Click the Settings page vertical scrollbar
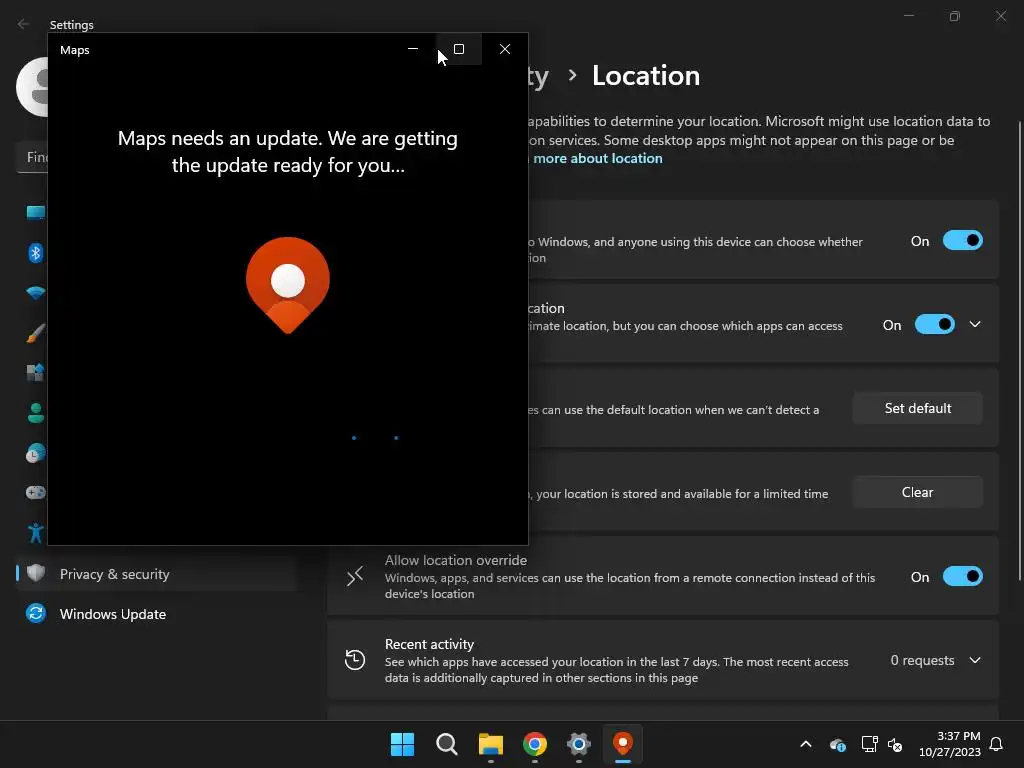Screen dimensions: 1024x768 [x=1019, y=351]
